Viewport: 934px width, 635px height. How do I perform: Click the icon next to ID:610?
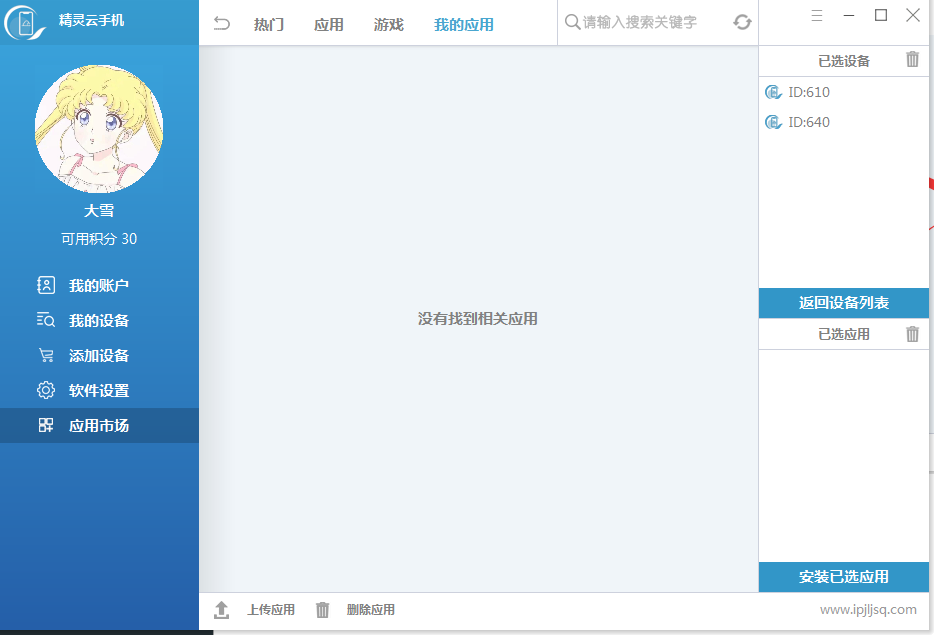pos(773,92)
